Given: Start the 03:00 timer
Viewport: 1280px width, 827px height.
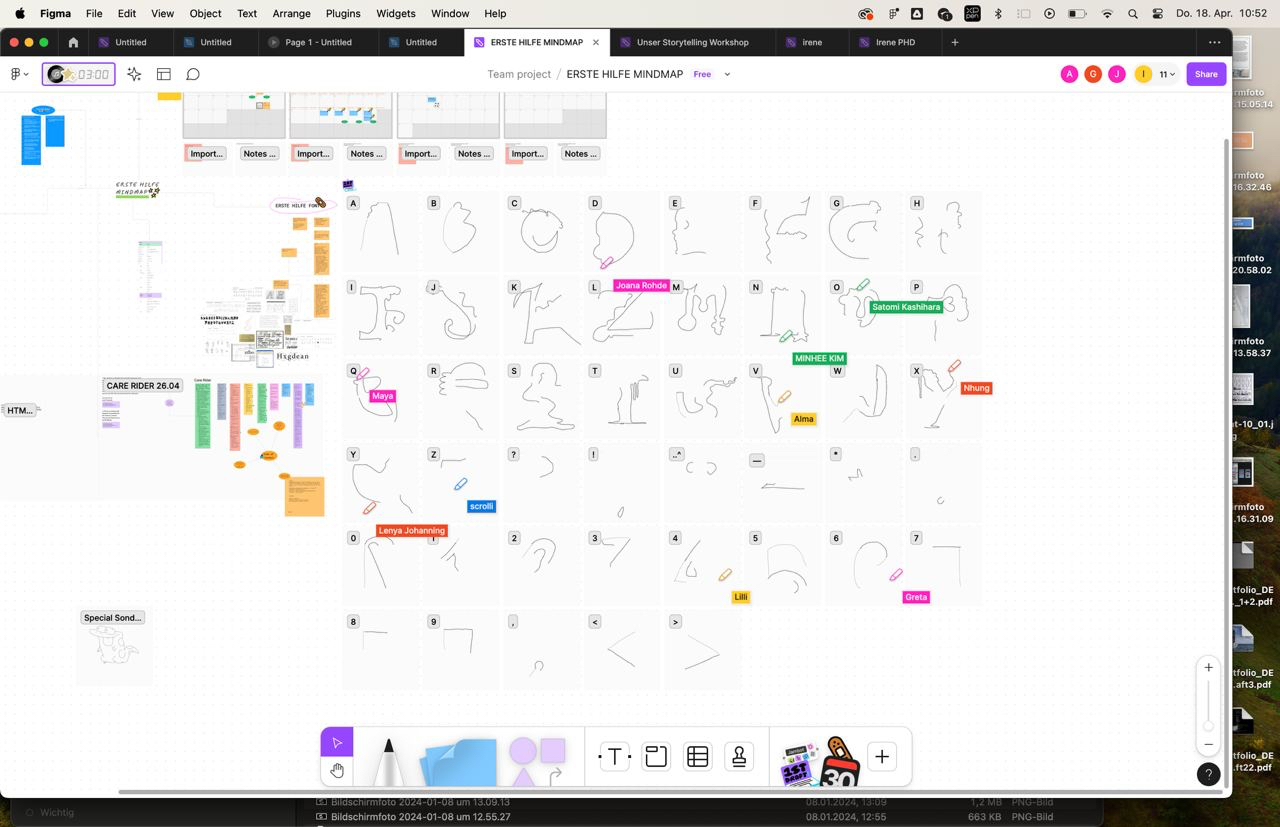Looking at the screenshot, I should point(79,74).
